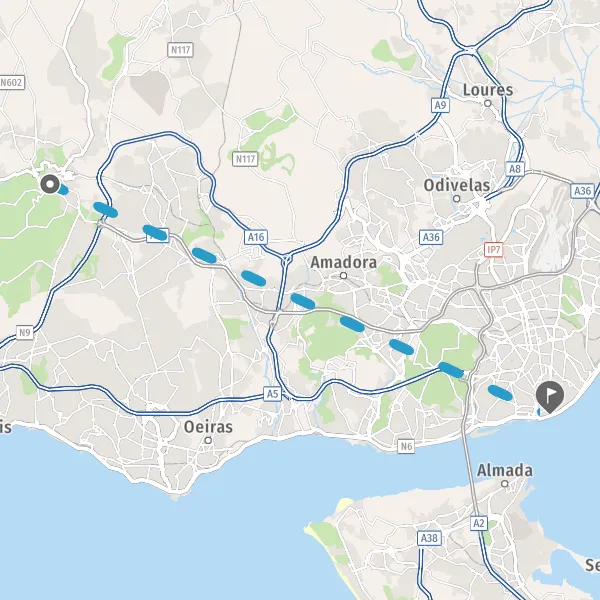Click the A16 and A5 link interchange junction
The height and width of the screenshot is (600, 600).
pos(287,259)
